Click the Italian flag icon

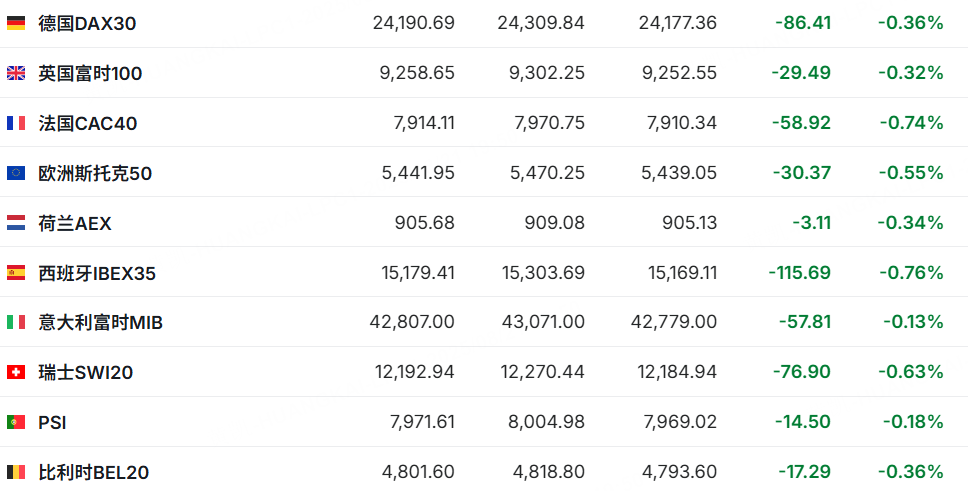click(x=16, y=322)
